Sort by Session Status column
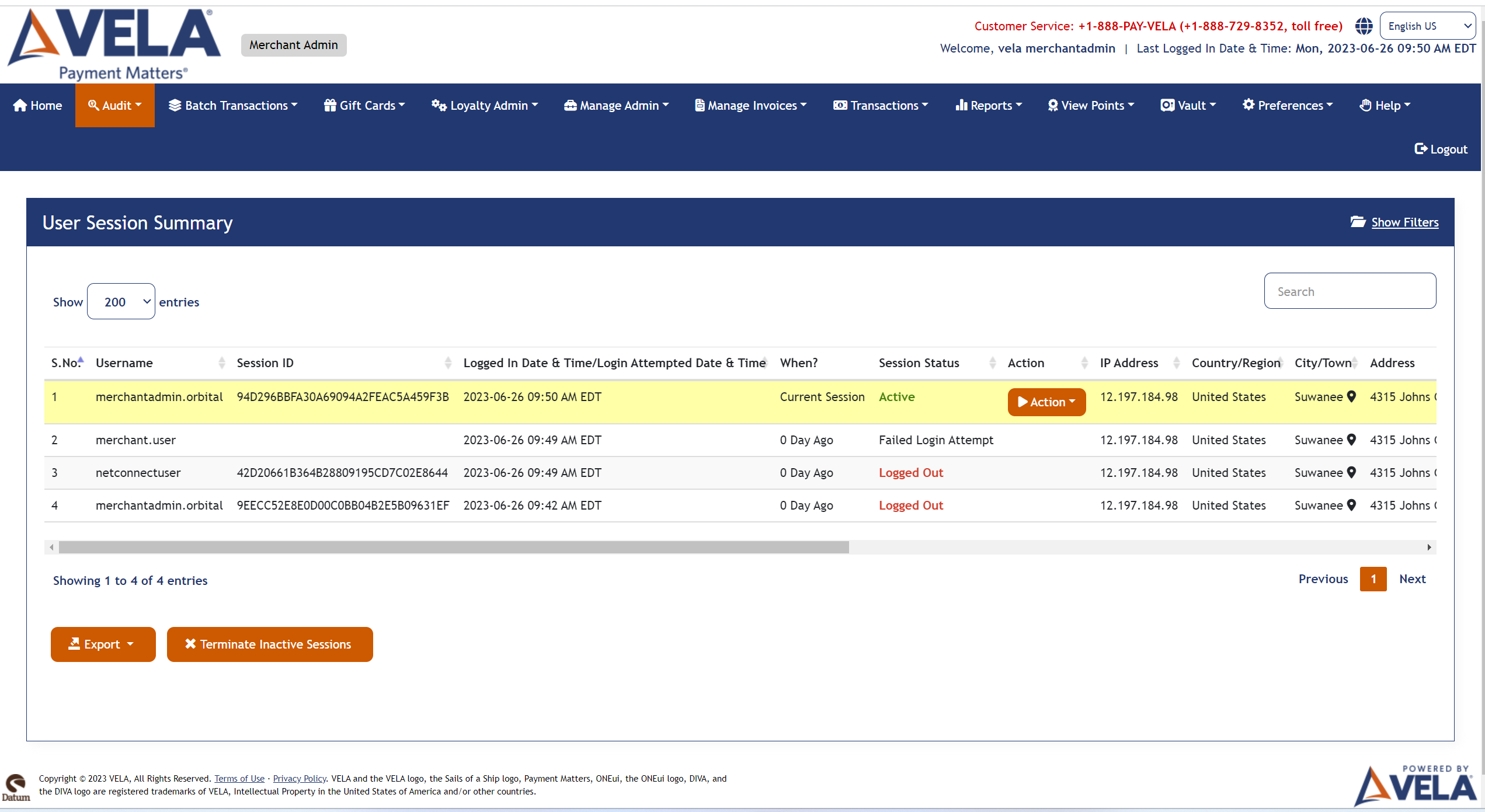 point(992,363)
